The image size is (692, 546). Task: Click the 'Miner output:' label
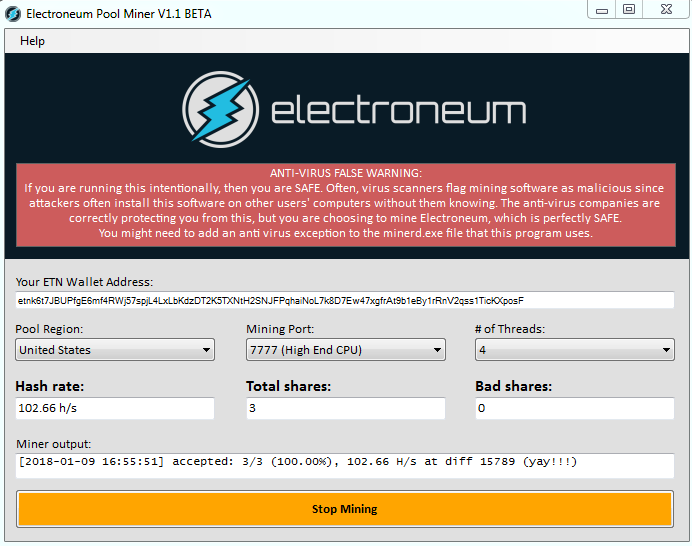pos(53,444)
